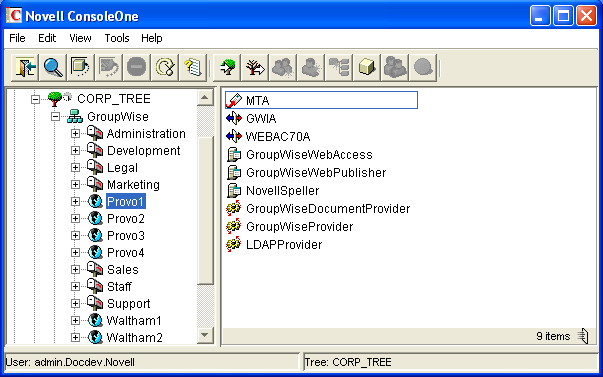The width and height of the screenshot is (603, 377).
Task: Click the Help question mark document icon
Action: click(193, 68)
